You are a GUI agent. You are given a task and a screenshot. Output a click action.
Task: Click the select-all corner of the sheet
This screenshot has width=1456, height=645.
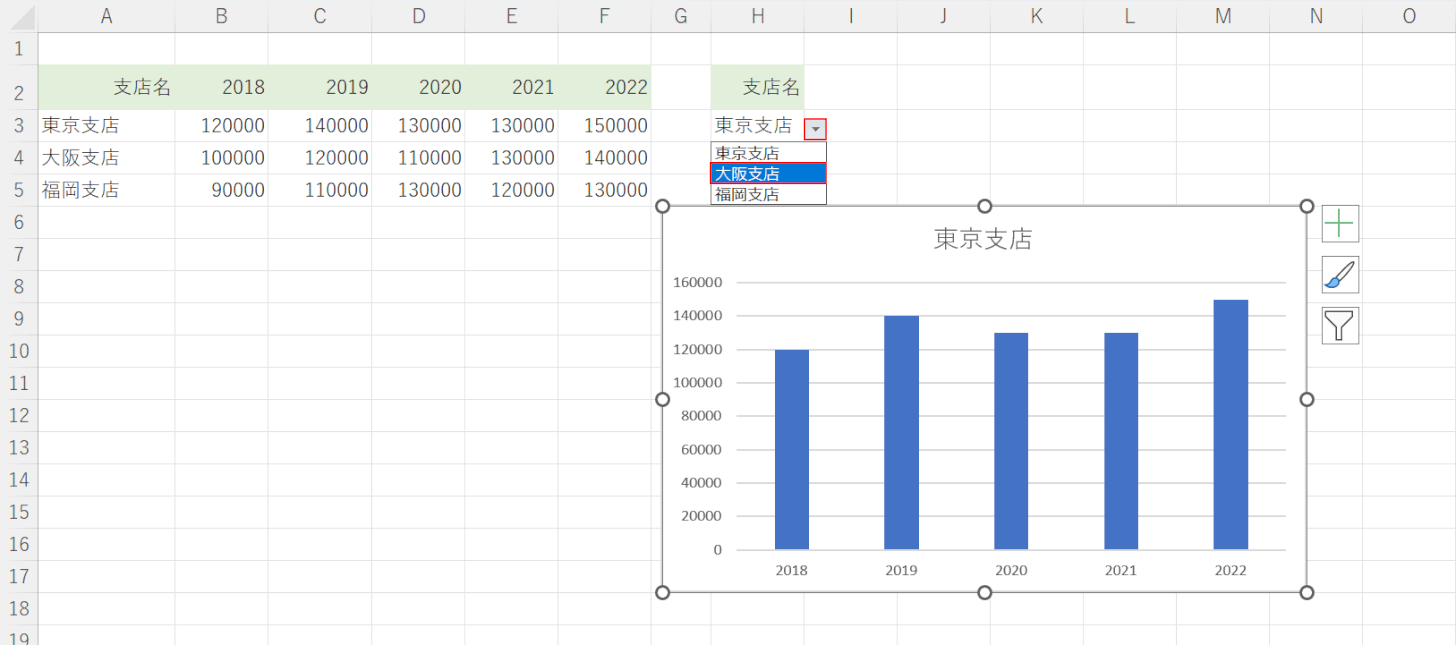19,15
